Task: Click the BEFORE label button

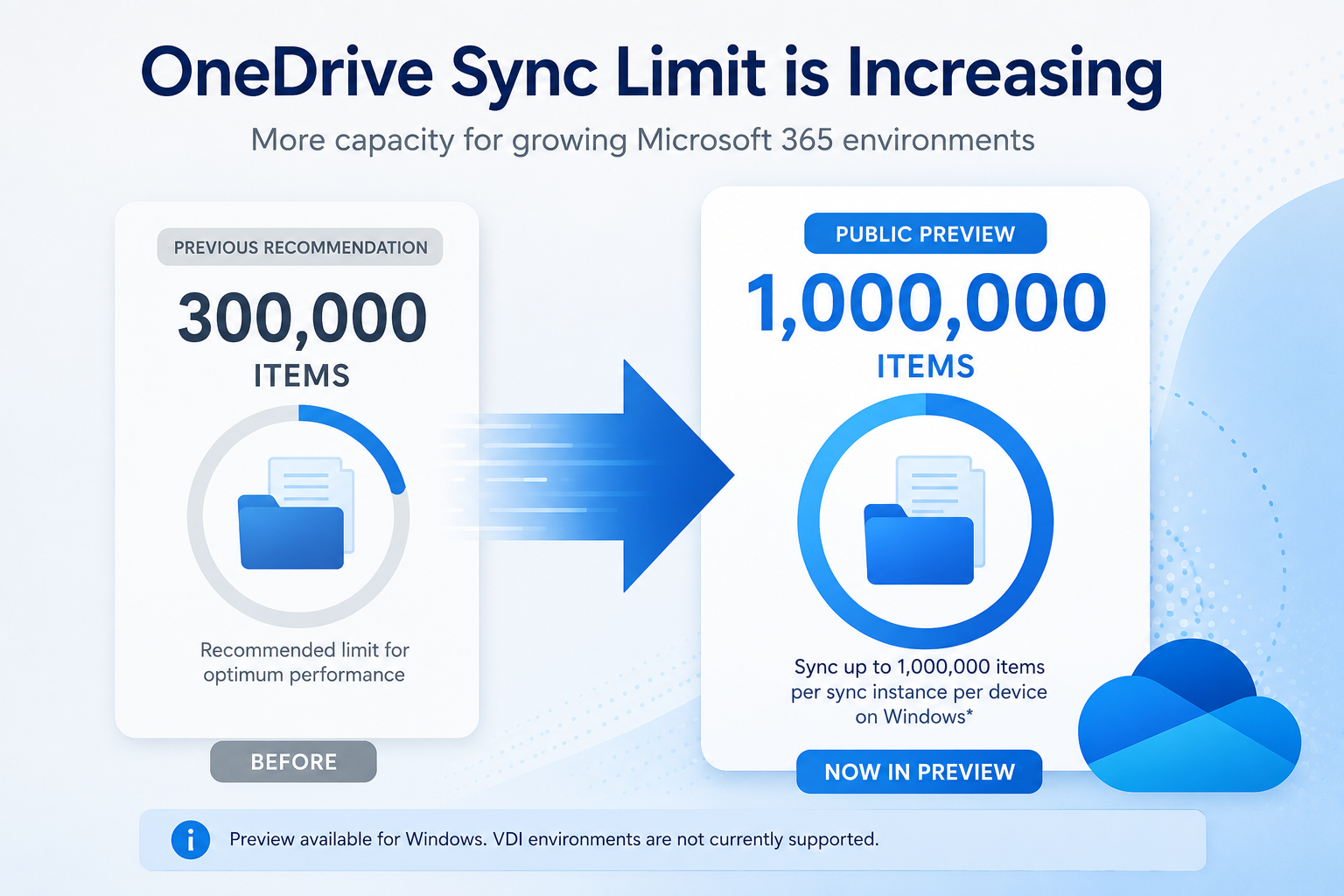Action: click(293, 762)
